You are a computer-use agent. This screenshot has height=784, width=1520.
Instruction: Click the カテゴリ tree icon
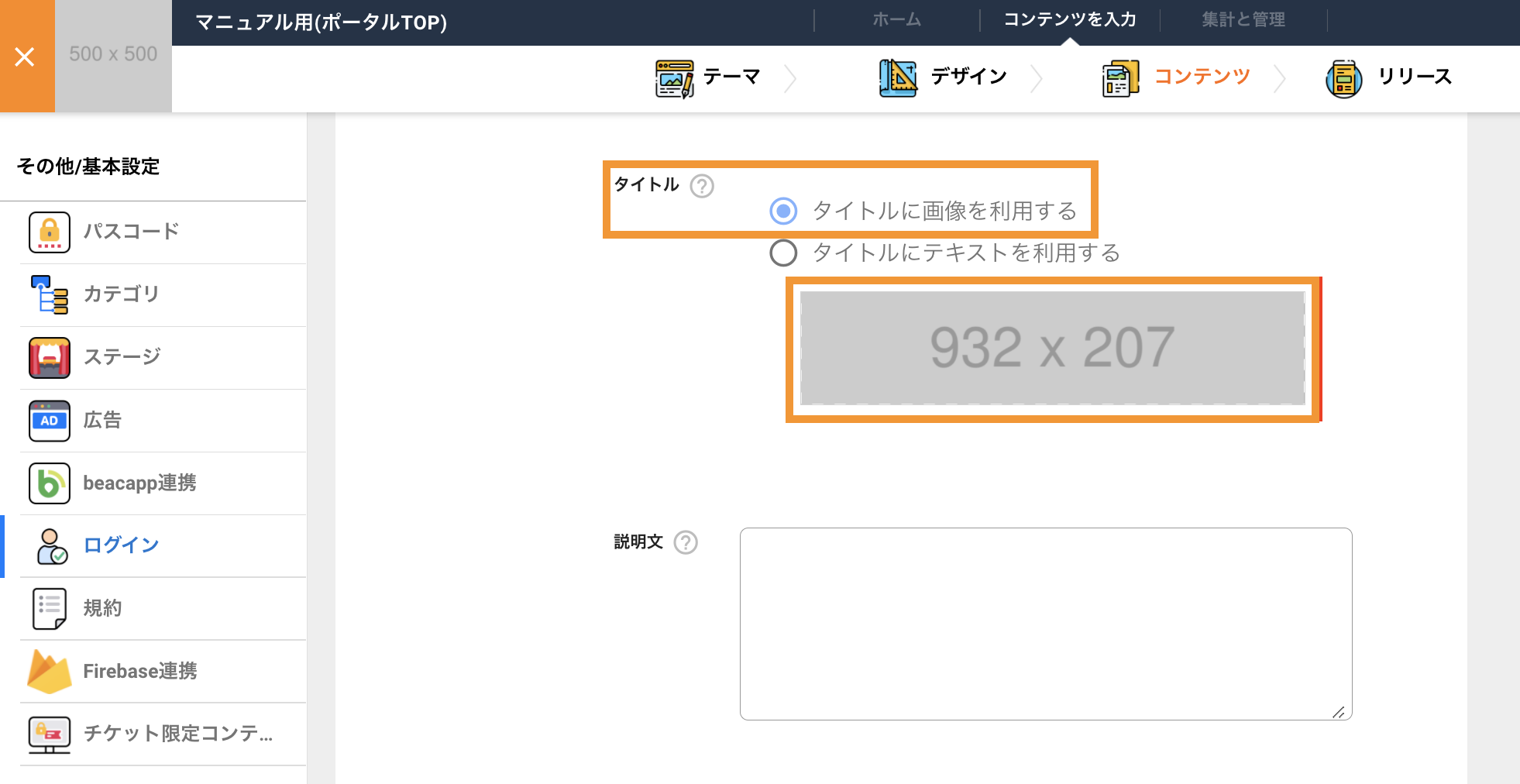click(50, 295)
